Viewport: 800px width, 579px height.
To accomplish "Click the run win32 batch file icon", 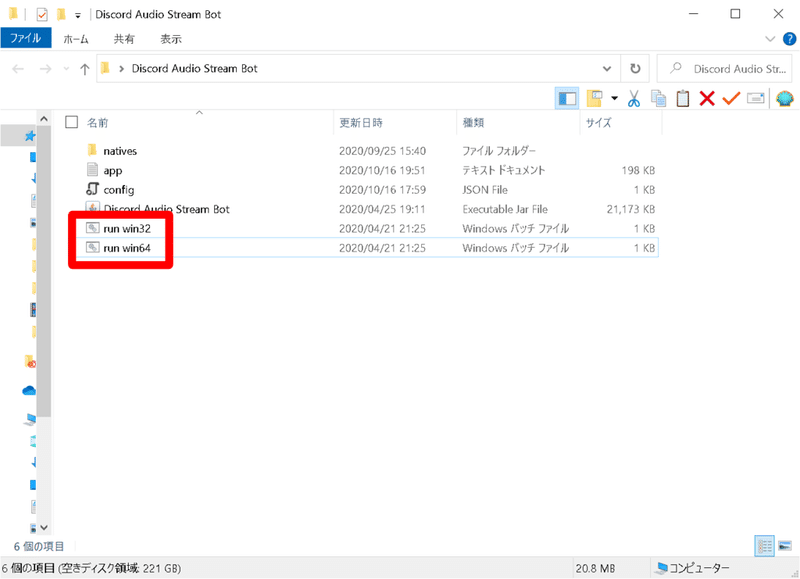I will coord(92,228).
